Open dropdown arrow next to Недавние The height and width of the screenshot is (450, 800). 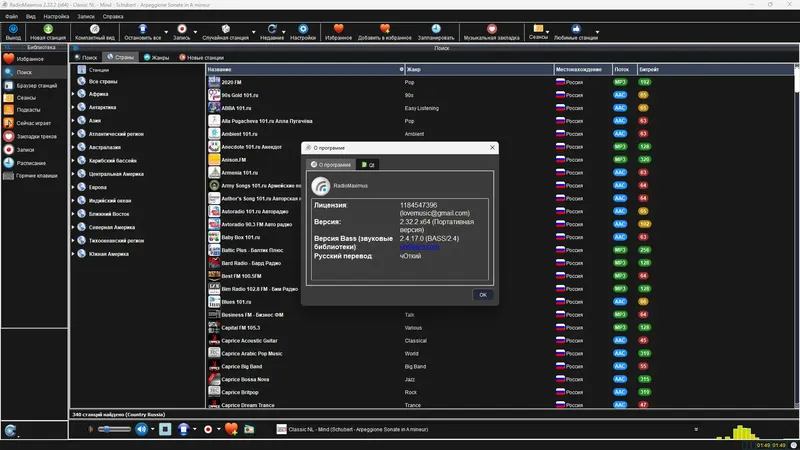(x=284, y=32)
